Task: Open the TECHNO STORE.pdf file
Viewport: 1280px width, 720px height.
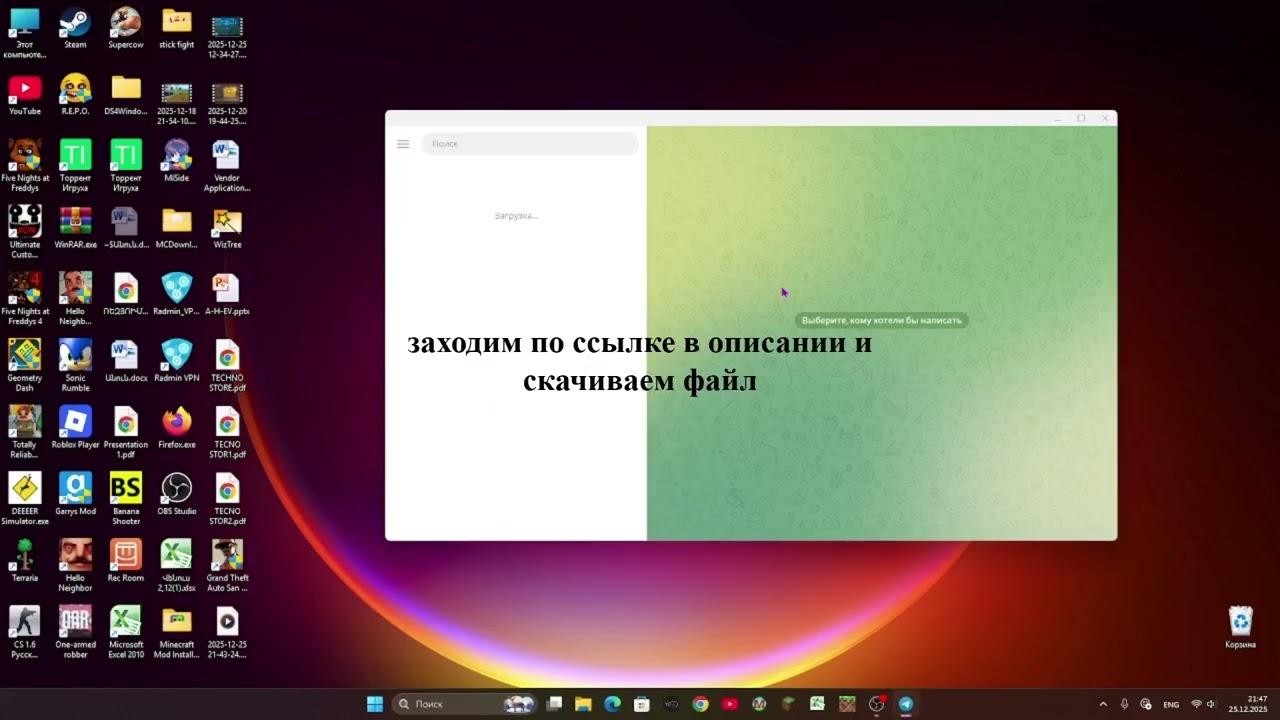Action: click(x=227, y=365)
